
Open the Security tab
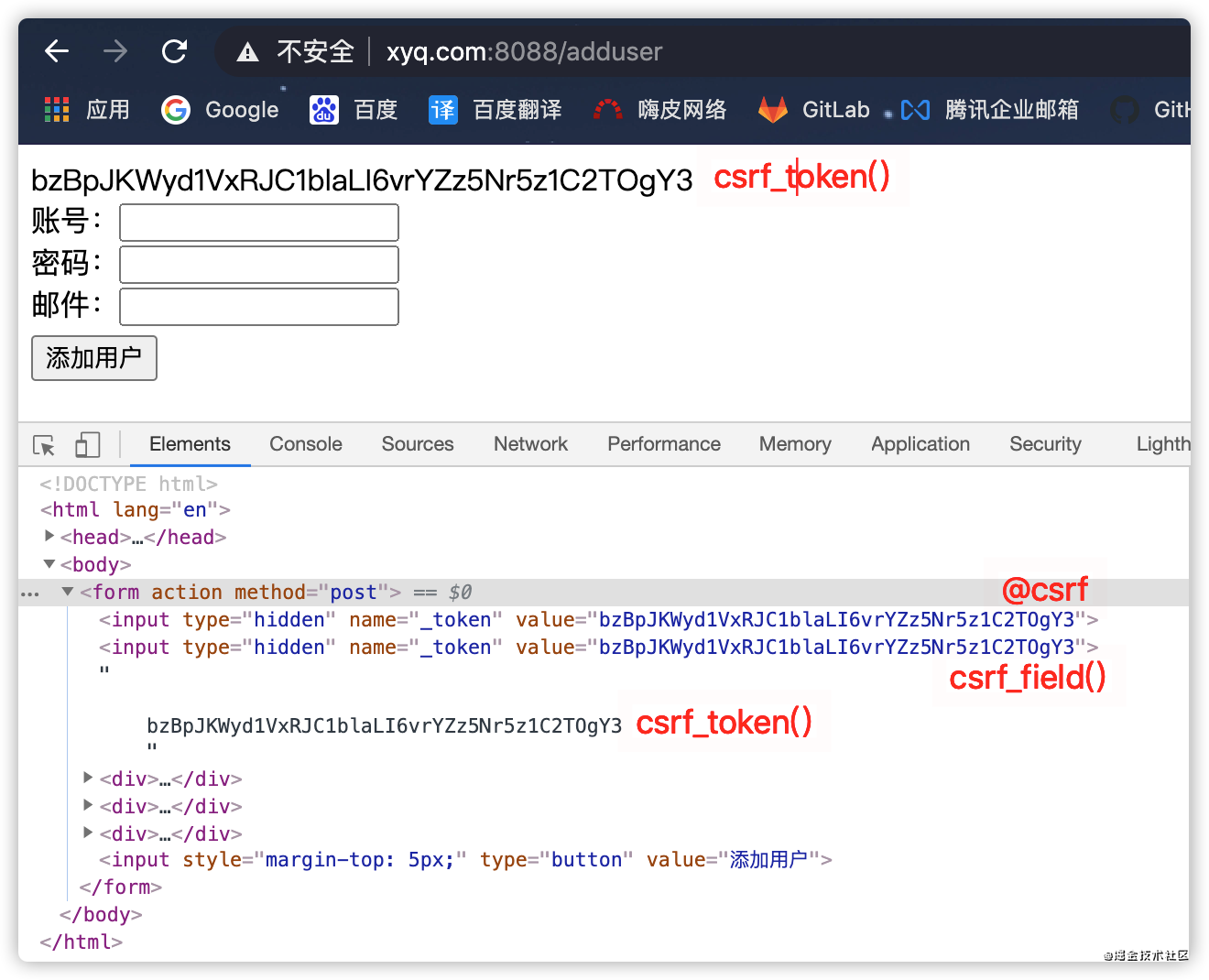click(x=1045, y=444)
